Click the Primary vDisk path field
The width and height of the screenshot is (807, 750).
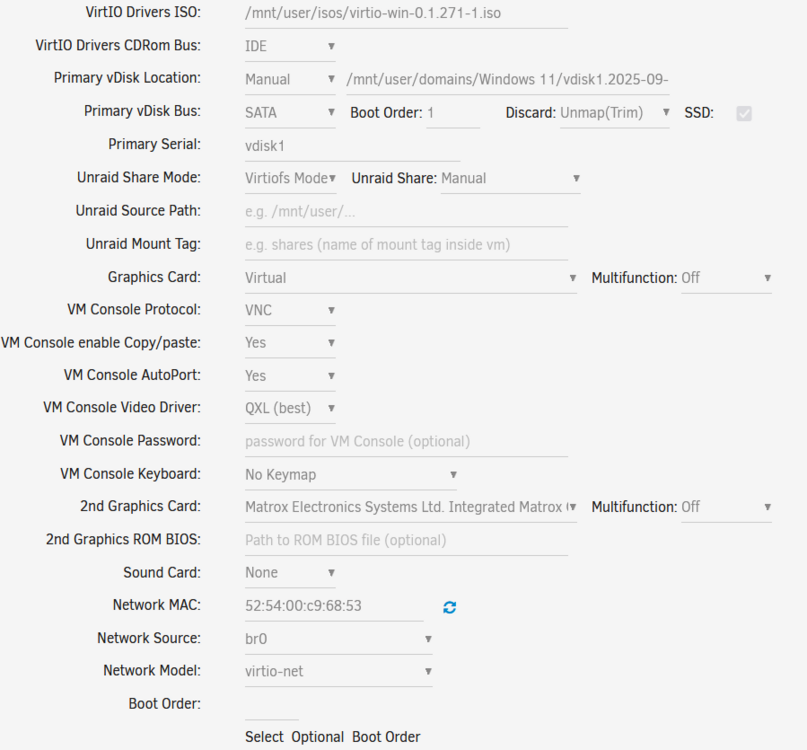508,80
